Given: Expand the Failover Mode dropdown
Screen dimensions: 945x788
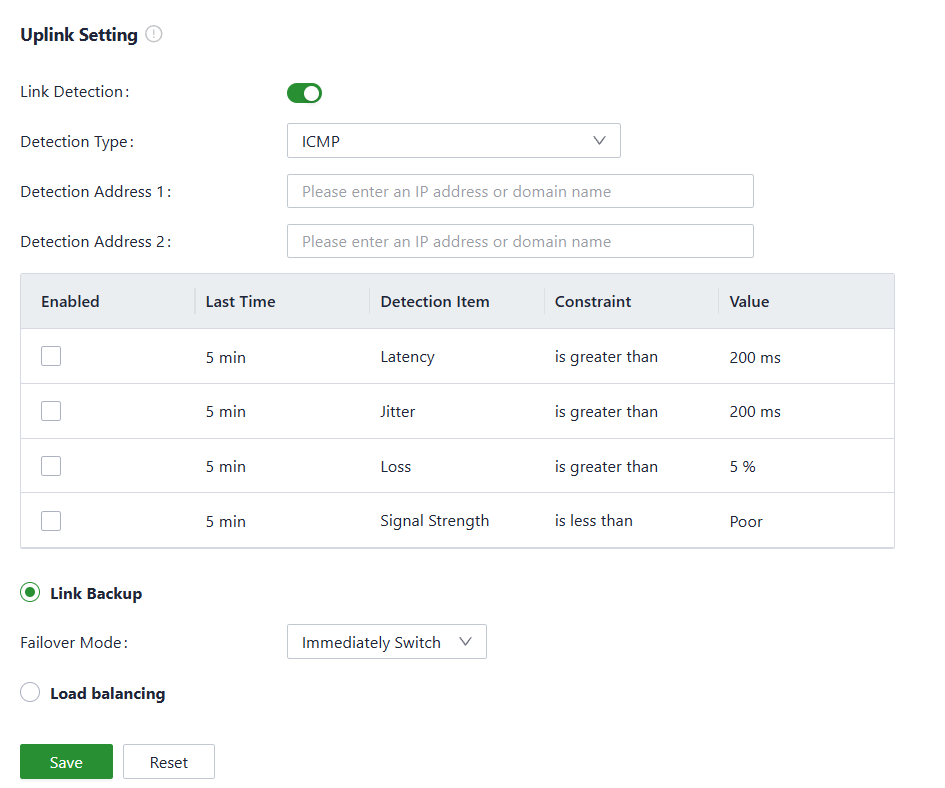Looking at the screenshot, I should tap(386, 642).
